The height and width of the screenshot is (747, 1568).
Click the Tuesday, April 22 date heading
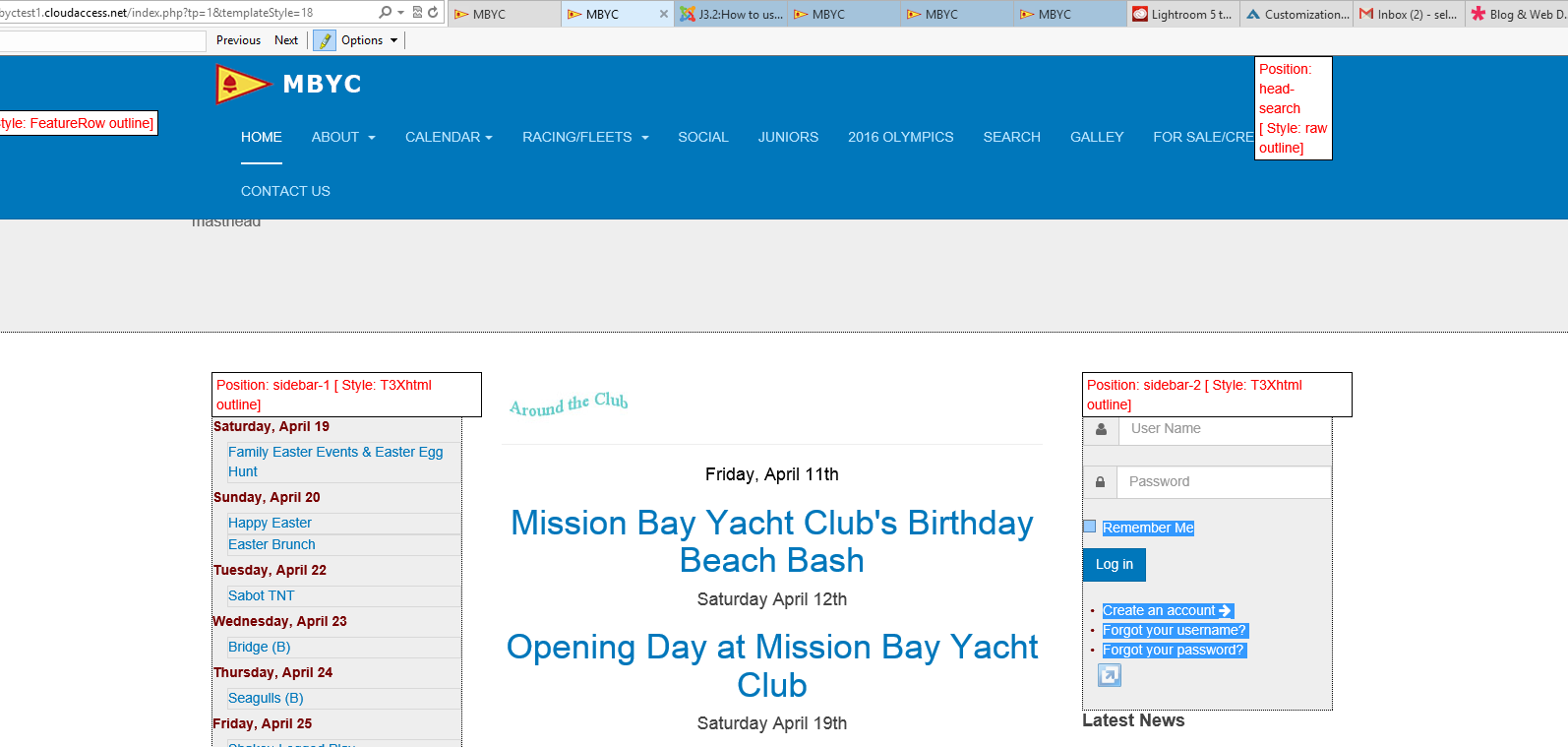pyautogui.click(x=270, y=570)
